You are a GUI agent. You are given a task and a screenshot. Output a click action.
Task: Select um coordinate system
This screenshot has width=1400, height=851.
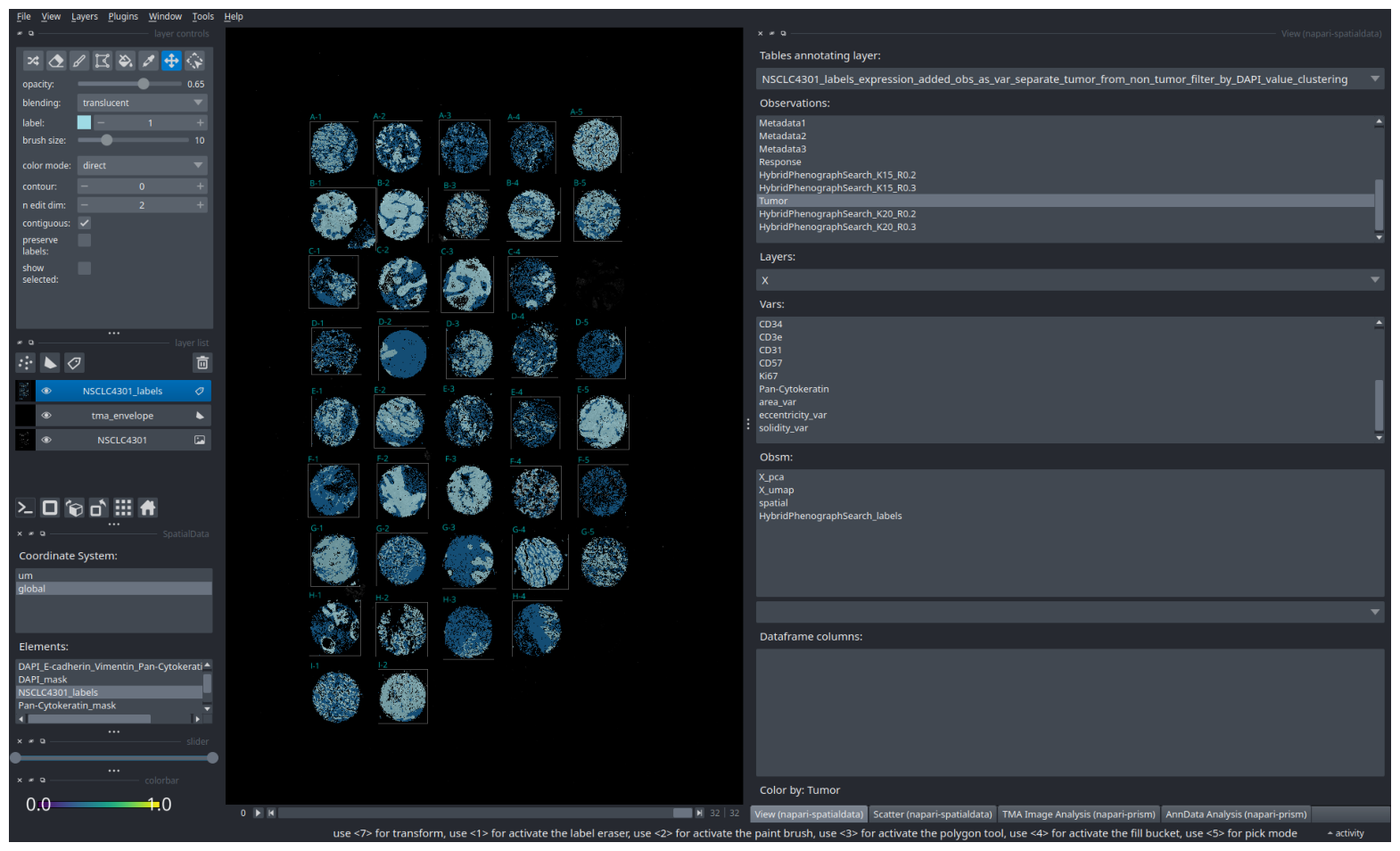tap(114, 575)
